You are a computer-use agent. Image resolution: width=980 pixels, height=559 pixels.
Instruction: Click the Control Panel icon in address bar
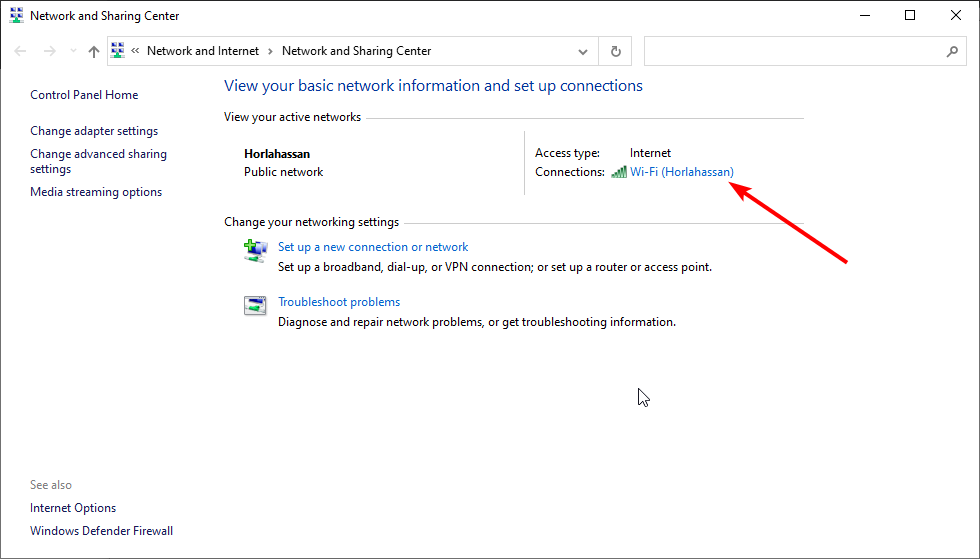118,51
